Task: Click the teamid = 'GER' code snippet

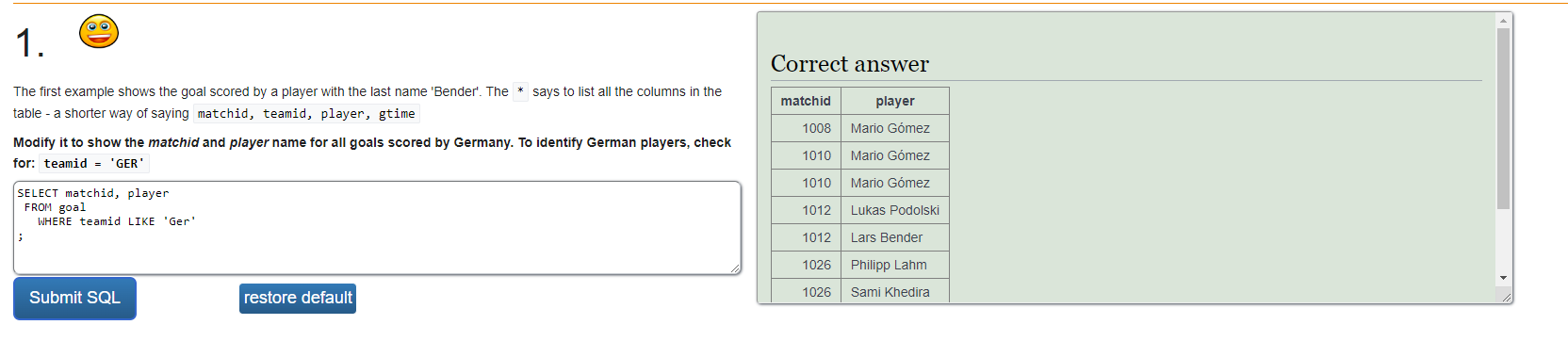Action: pos(94,164)
